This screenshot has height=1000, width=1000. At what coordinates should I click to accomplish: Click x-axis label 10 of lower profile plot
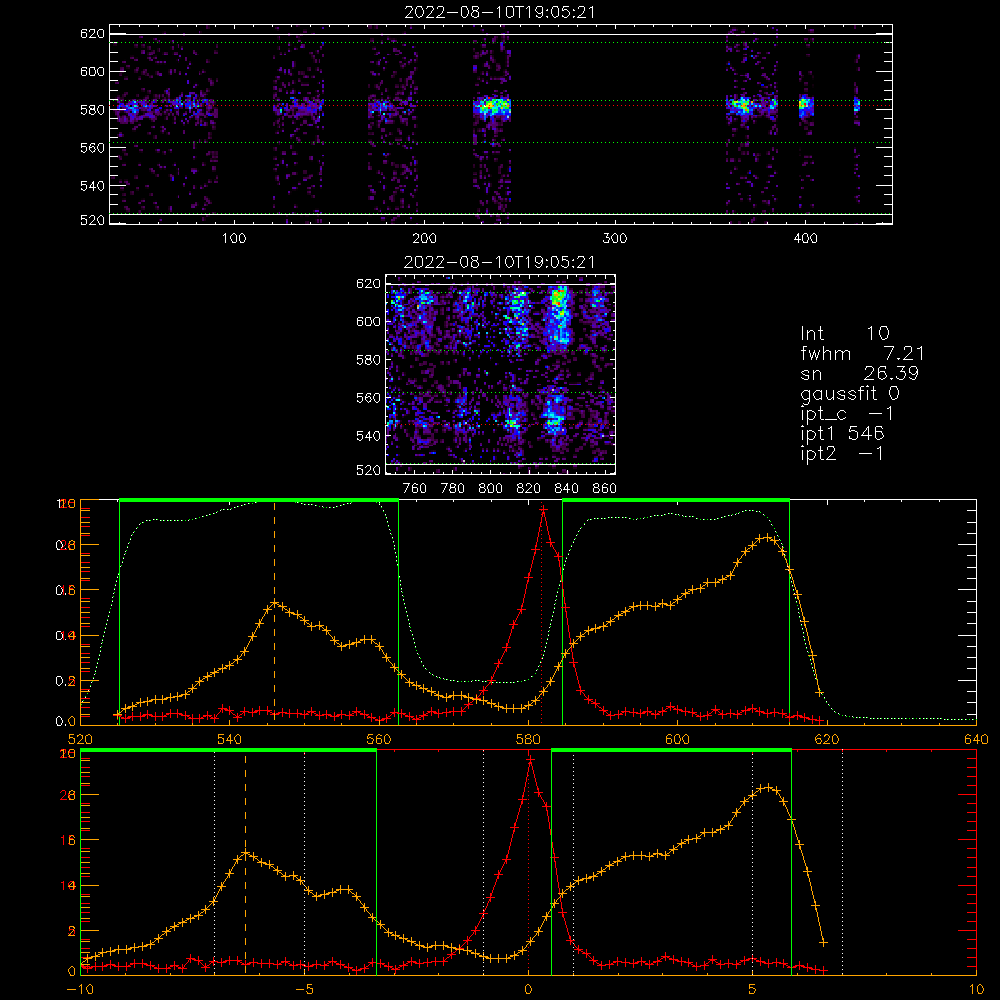(x=976, y=989)
